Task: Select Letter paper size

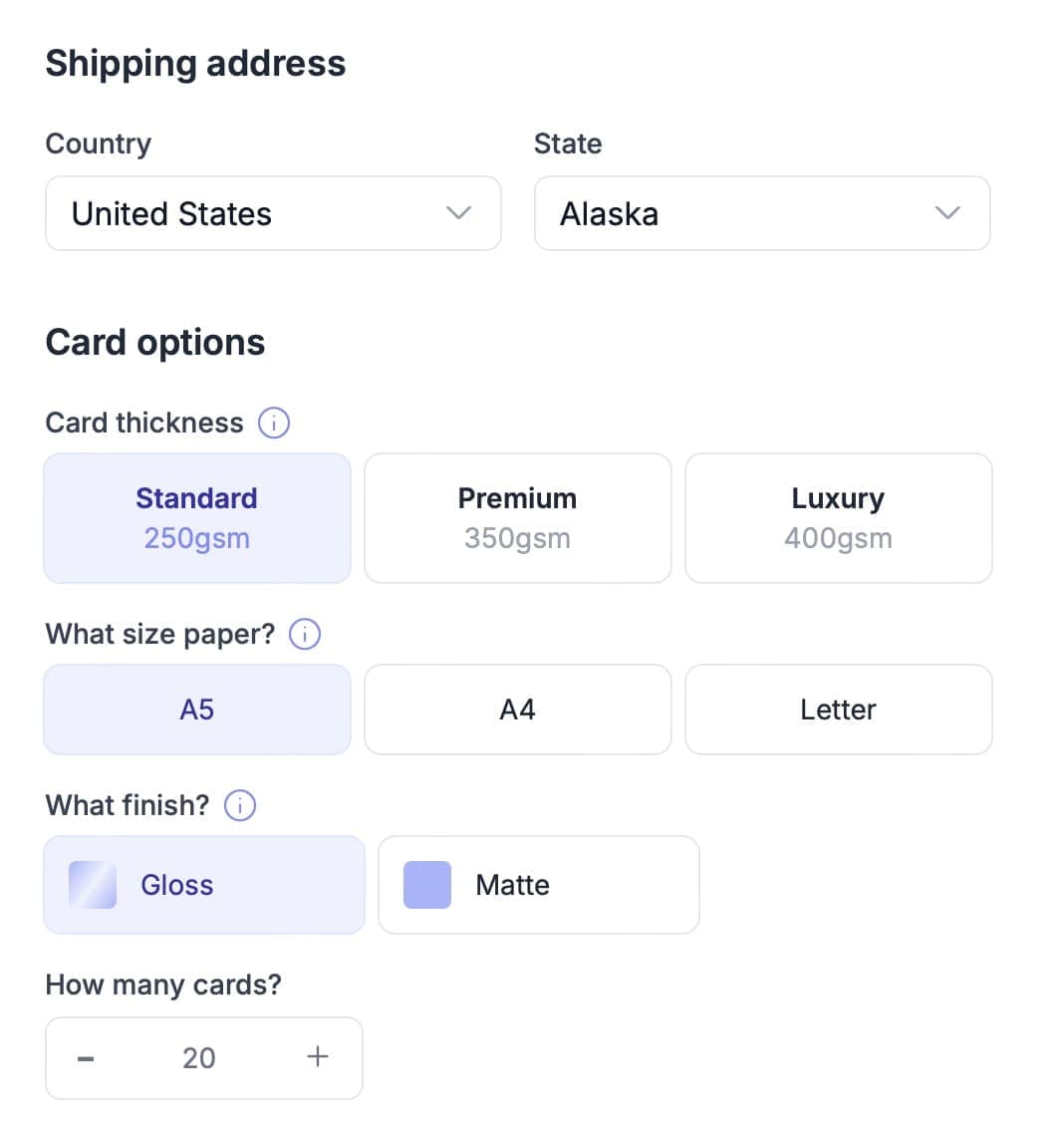Action: (x=839, y=710)
